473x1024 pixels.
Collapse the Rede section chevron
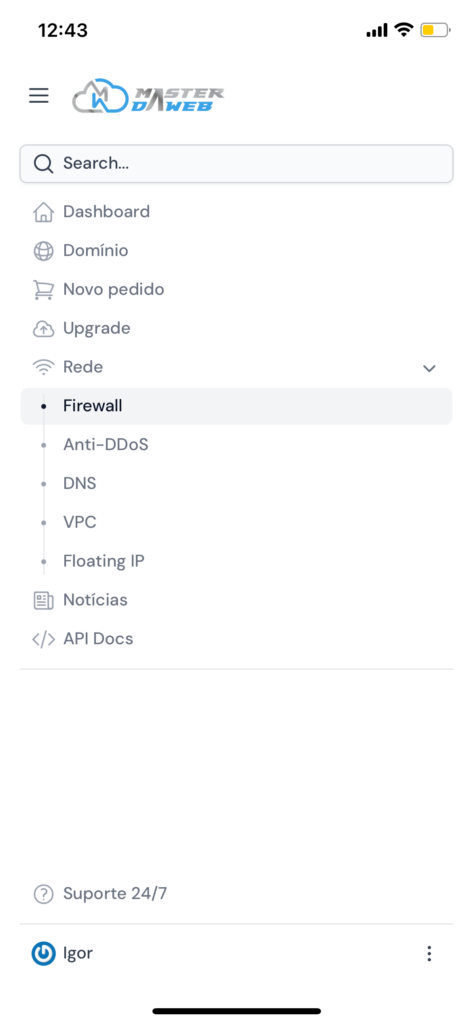pyautogui.click(x=429, y=368)
